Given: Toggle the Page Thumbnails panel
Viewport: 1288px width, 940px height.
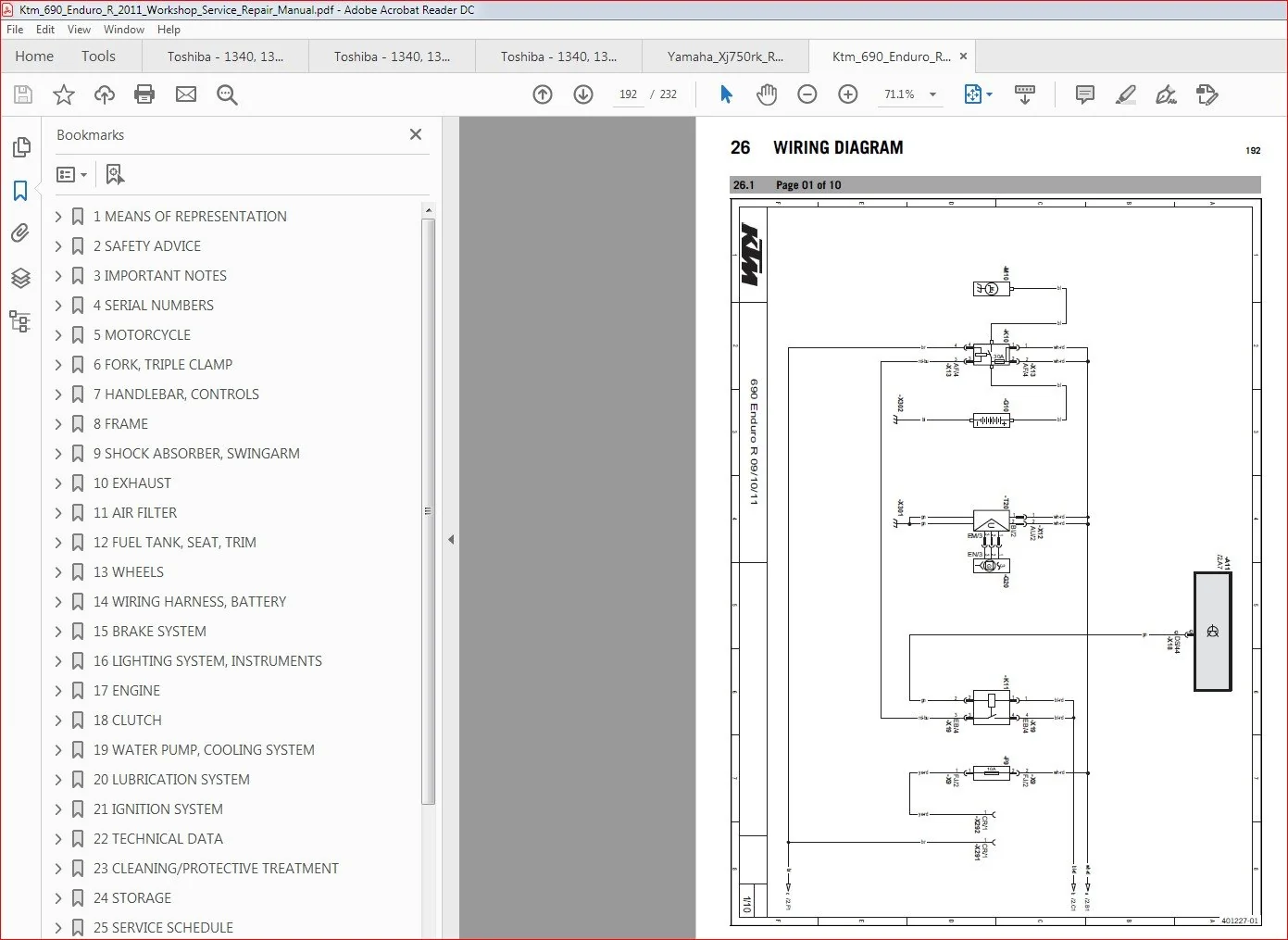Looking at the screenshot, I should (20, 147).
